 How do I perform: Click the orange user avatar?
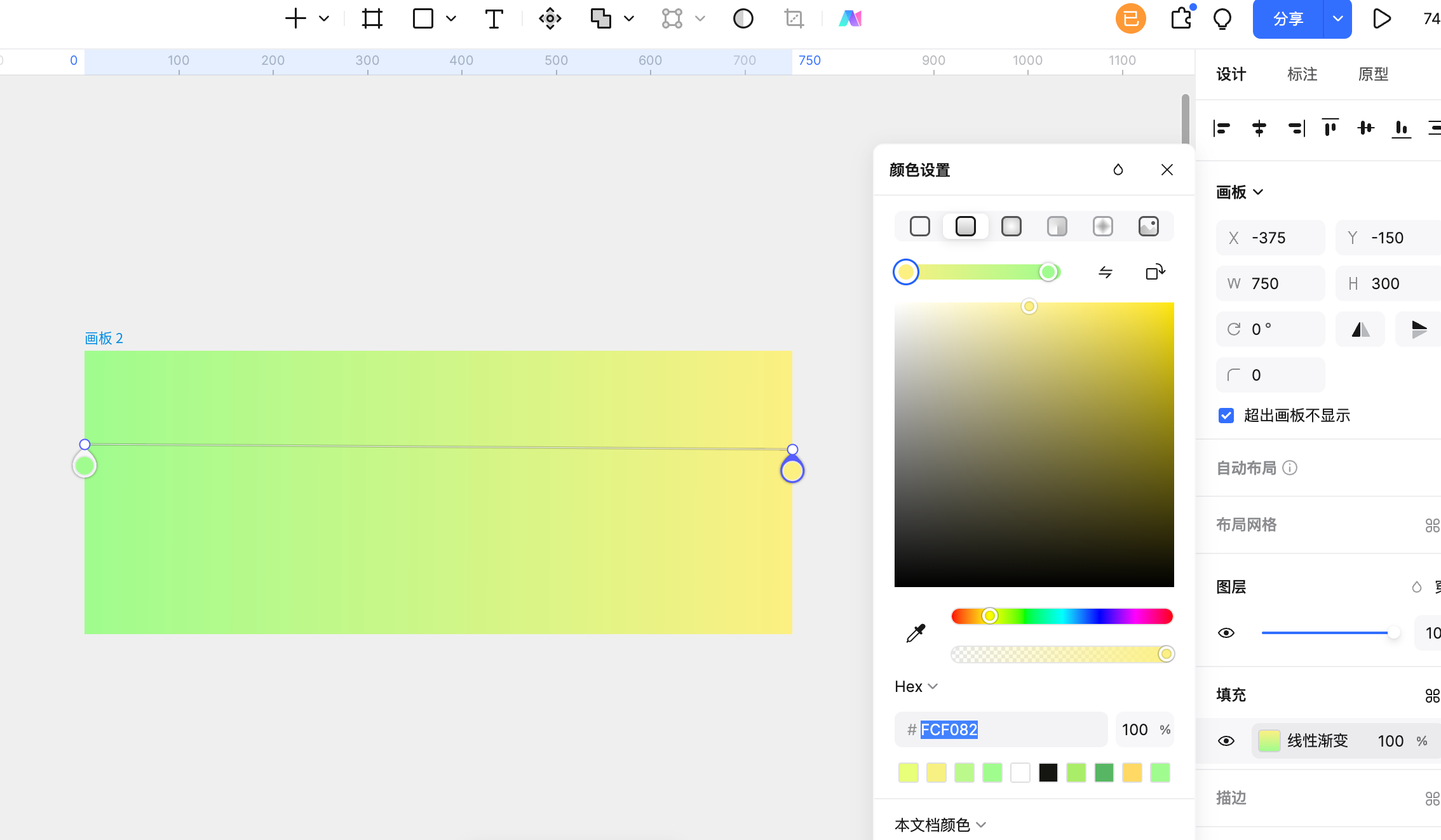(1131, 18)
